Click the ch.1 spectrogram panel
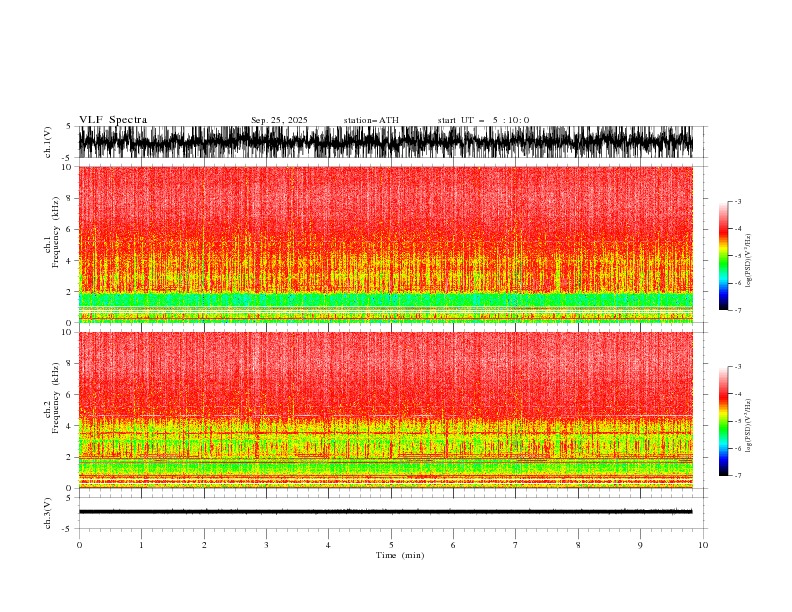The width and height of the screenshot is (792, 612). pyautogui.click(x=385, y=244)
